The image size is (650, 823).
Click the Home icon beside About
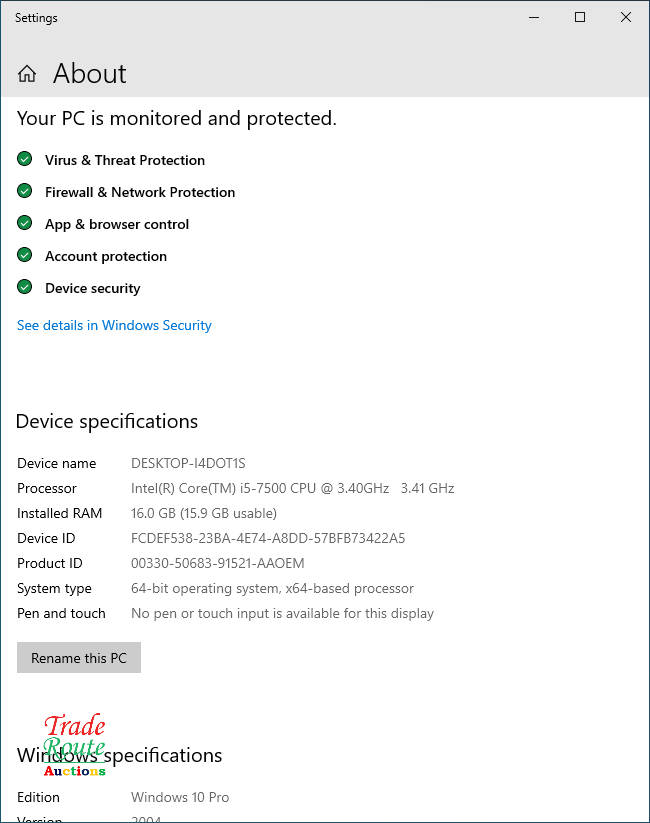pos(27,74)
